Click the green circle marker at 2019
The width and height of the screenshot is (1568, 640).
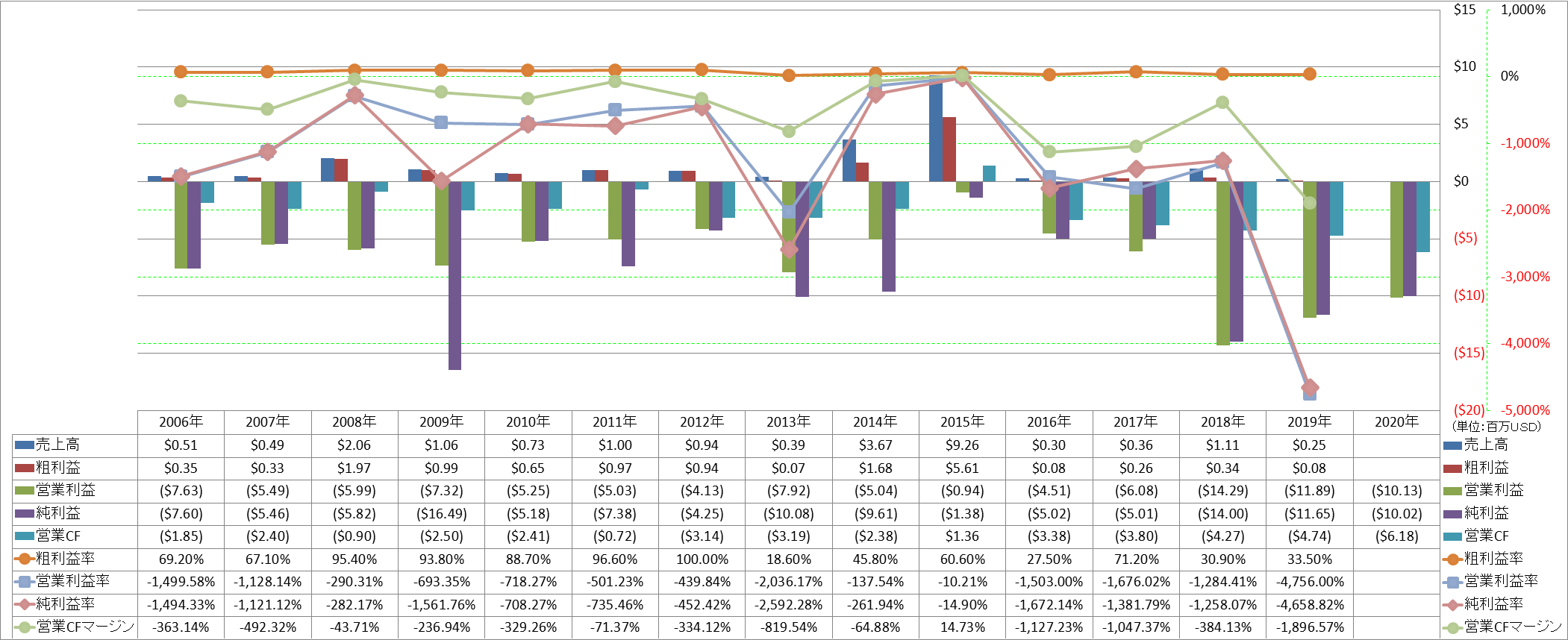[x=1310, y=203]
